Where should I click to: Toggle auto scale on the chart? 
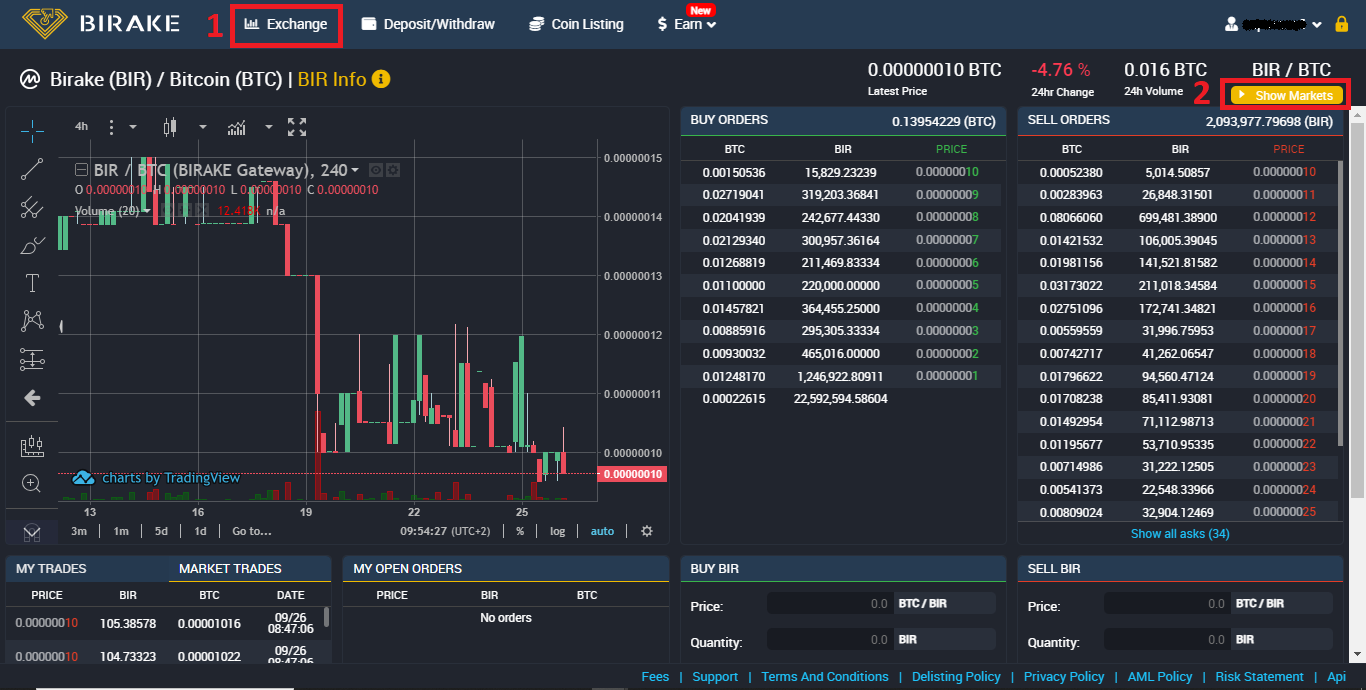pyautogui.click(x=602, y=531)
